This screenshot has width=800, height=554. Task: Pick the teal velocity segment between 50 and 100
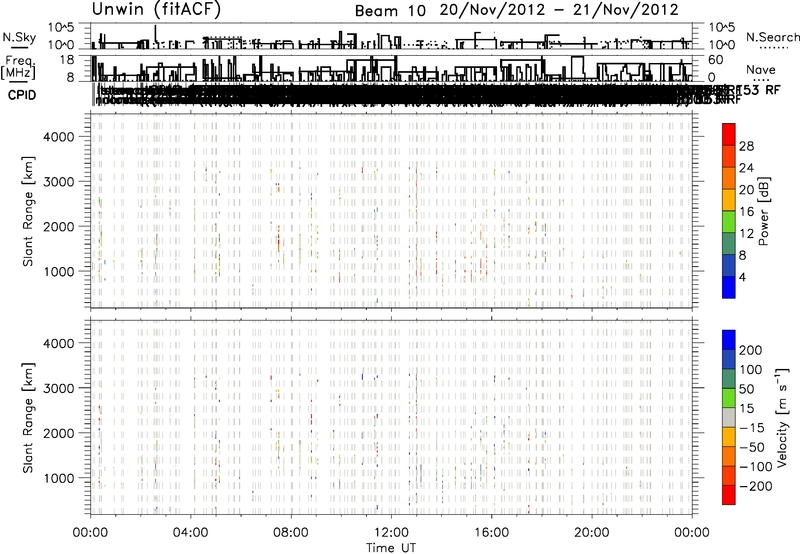tap(729, 379)
